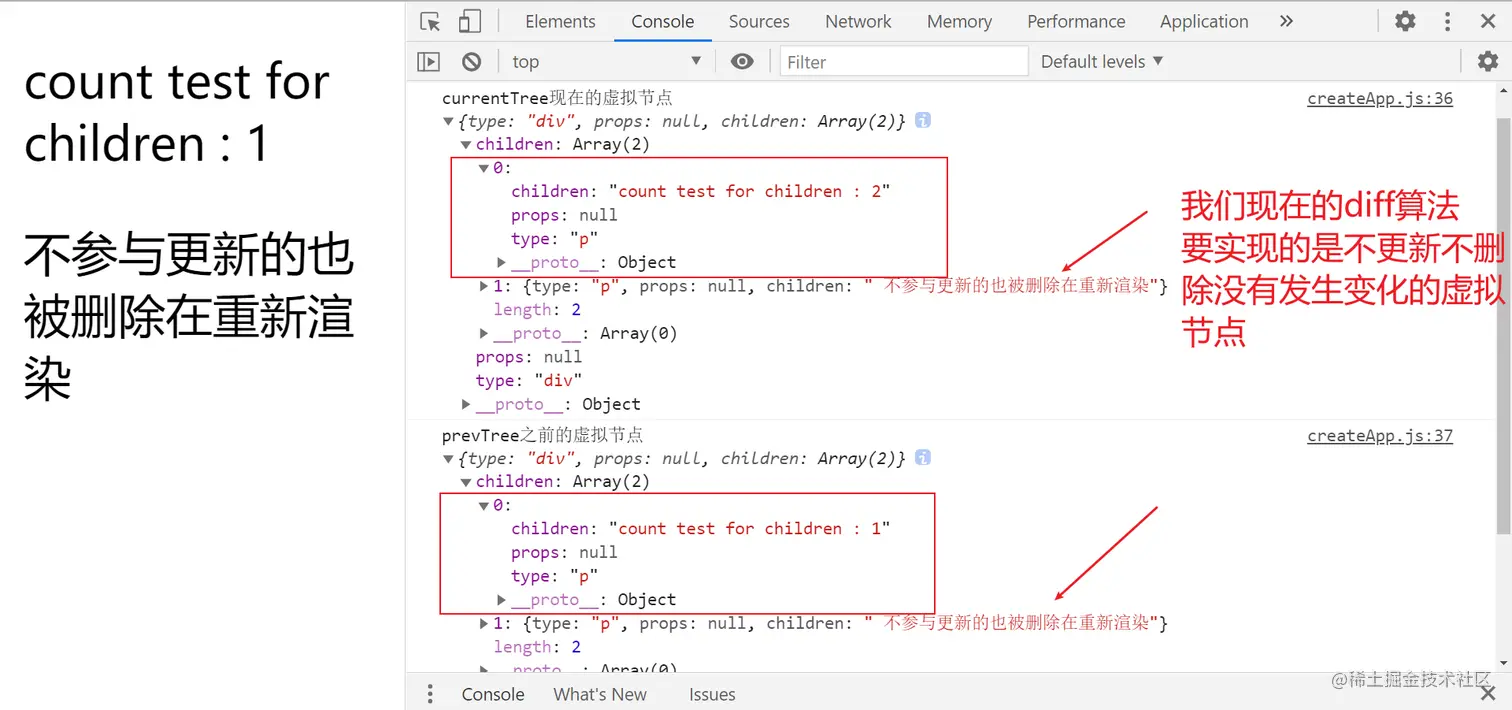Open the Sources tab
Image resolution: width=1512 pixels, height=710 pixels.
click(759, 21)
